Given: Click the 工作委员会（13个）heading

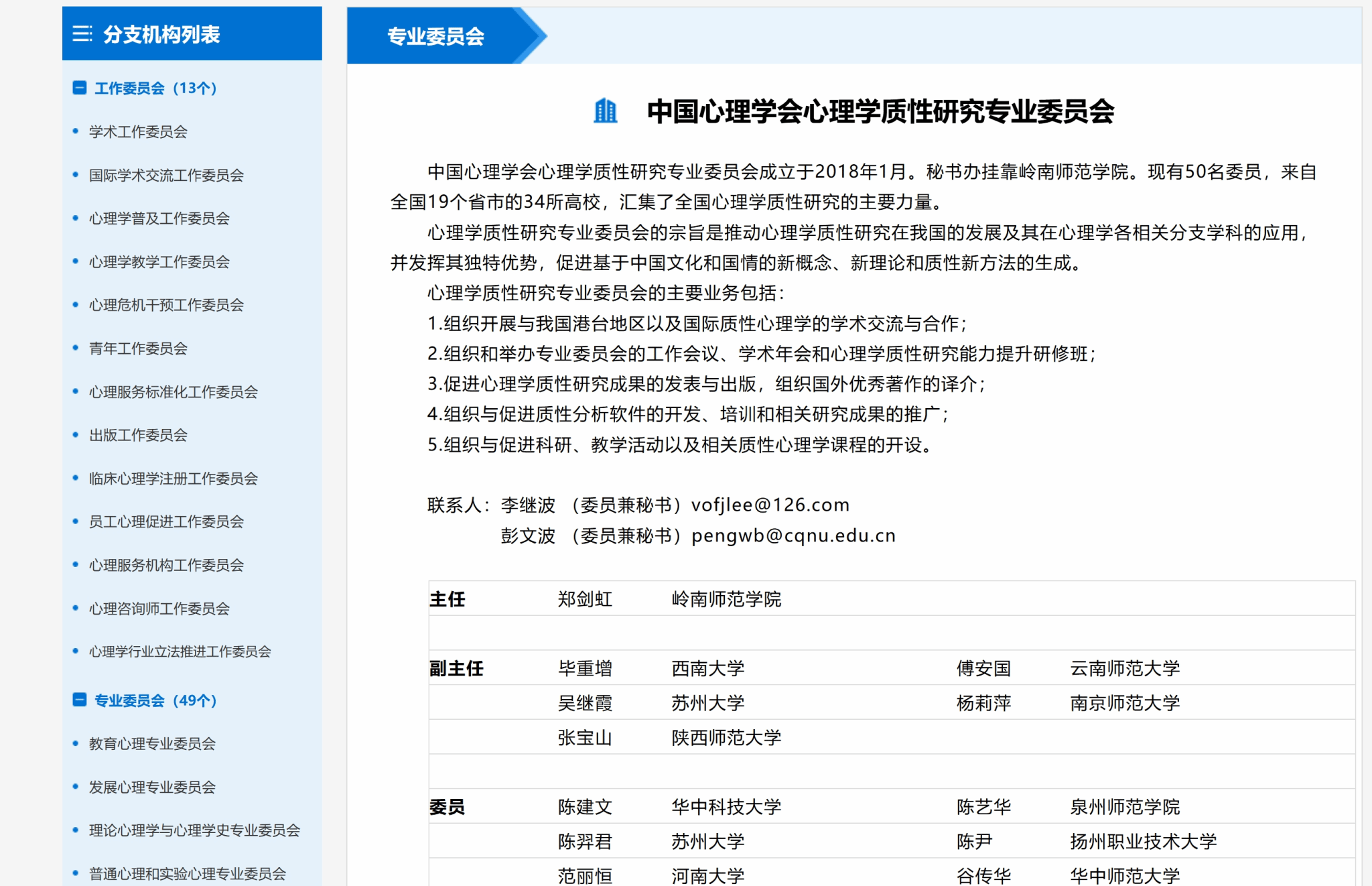Looking at the screenshot, I should (x=155, y=88).
